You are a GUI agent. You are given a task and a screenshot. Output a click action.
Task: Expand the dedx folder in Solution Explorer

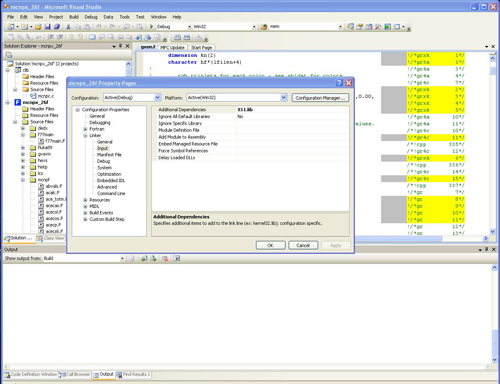coord(23,128)
